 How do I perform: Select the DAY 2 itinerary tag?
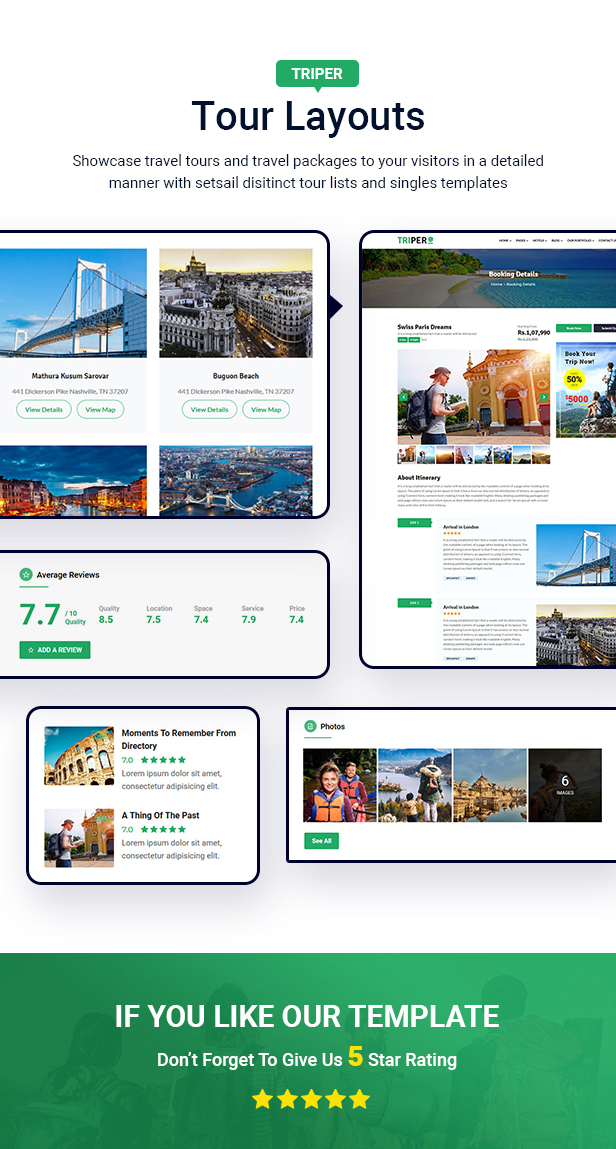point(415,602)
